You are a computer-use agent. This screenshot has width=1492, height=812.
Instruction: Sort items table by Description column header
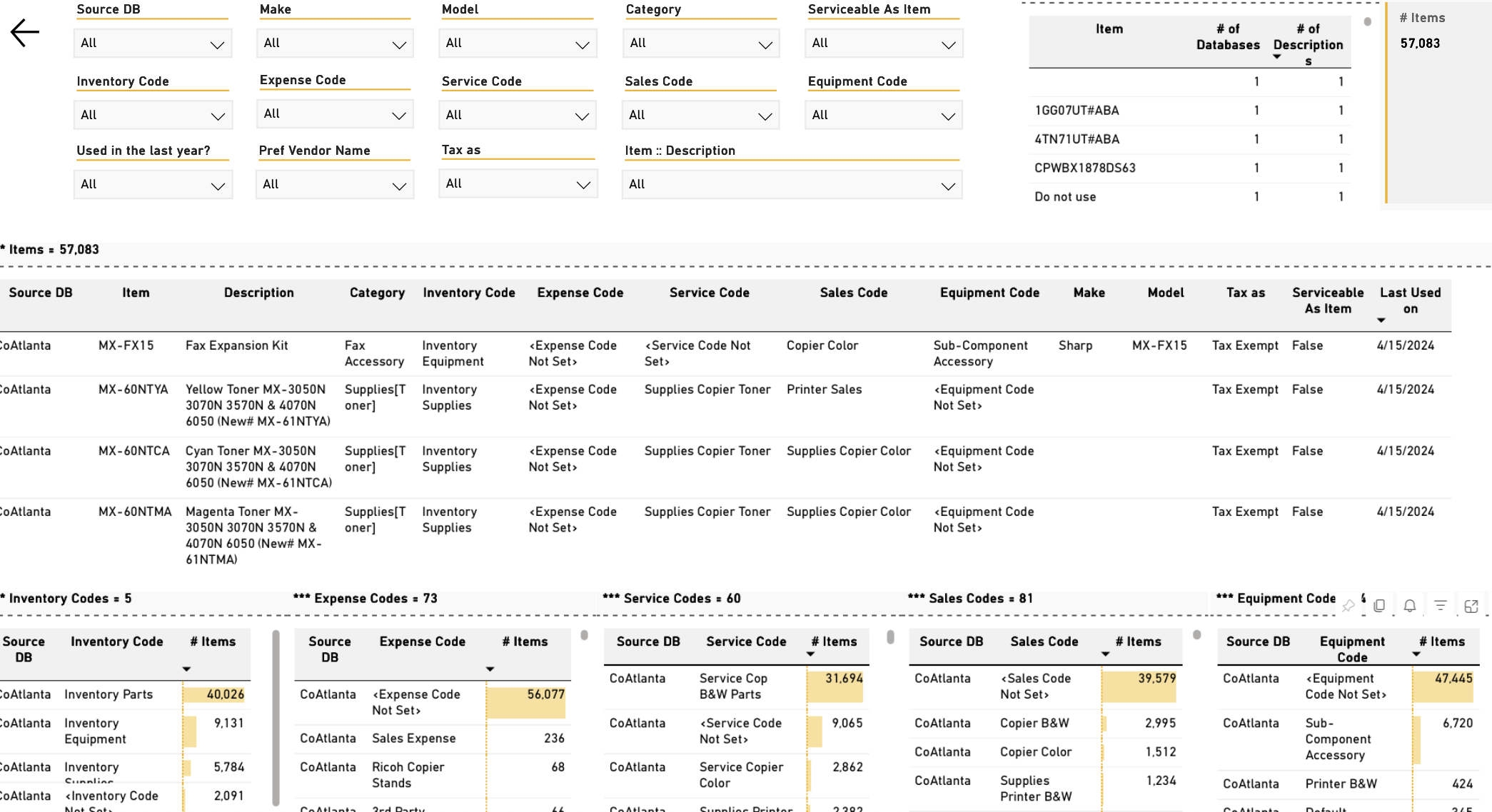coord(258,293)
